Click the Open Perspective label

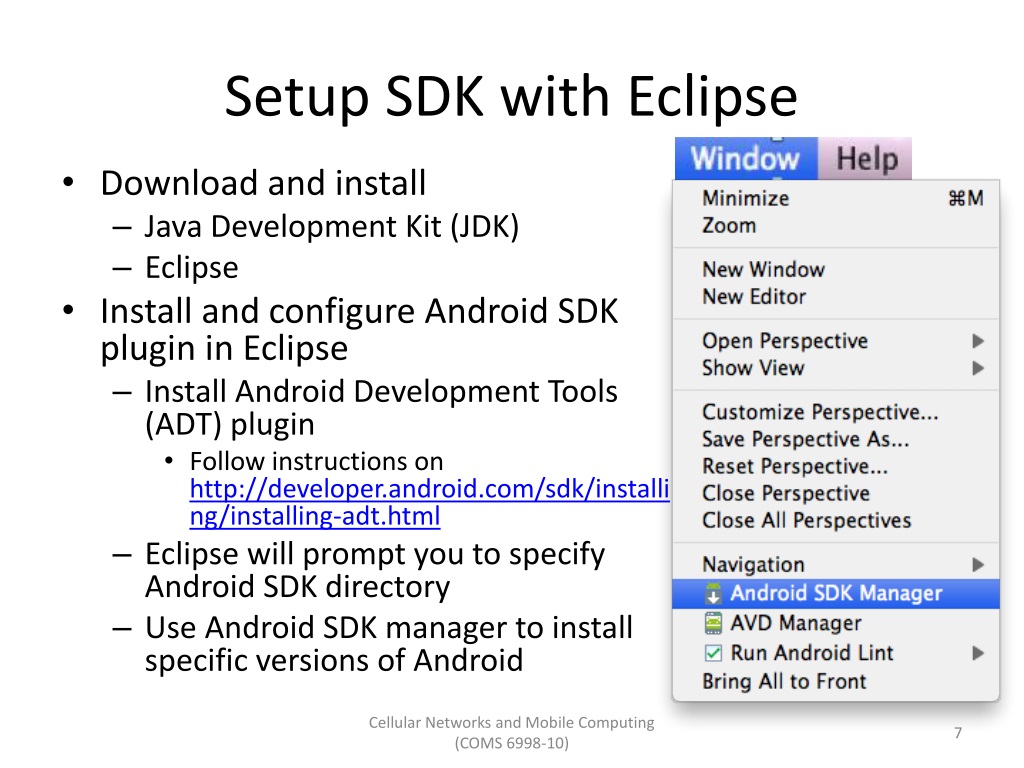click(785, 341)
